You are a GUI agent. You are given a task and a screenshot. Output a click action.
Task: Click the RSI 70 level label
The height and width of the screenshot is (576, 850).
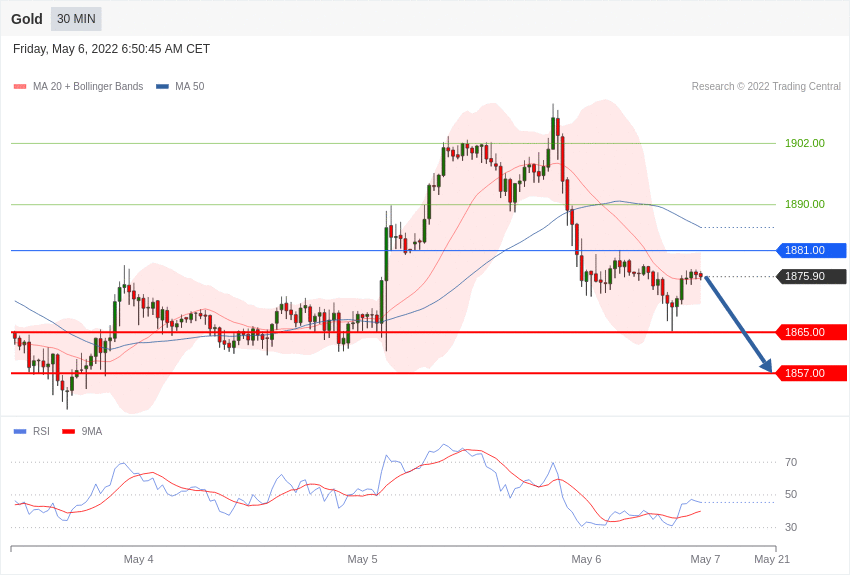click(x=791, y=462)
